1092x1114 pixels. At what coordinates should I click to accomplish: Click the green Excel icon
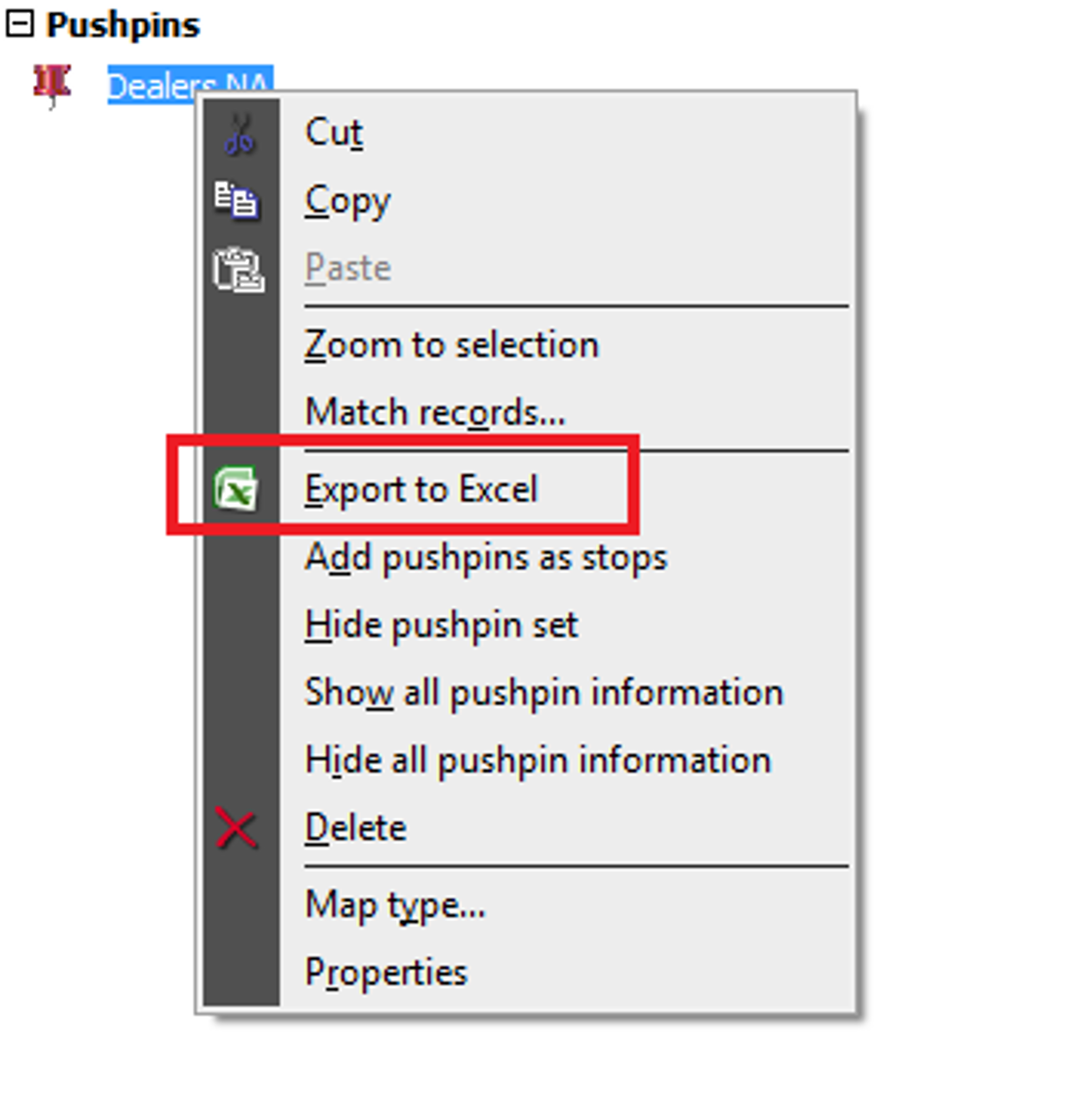coord(236,489)
